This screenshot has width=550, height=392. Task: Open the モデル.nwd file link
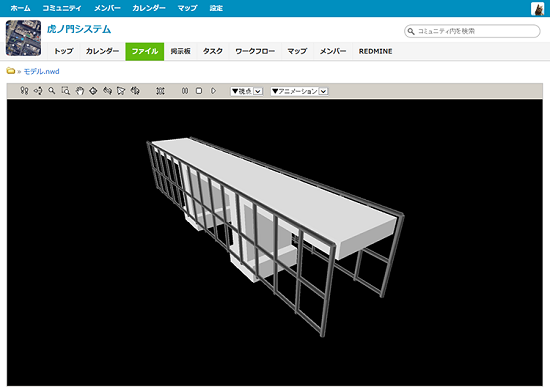(41, 71)
